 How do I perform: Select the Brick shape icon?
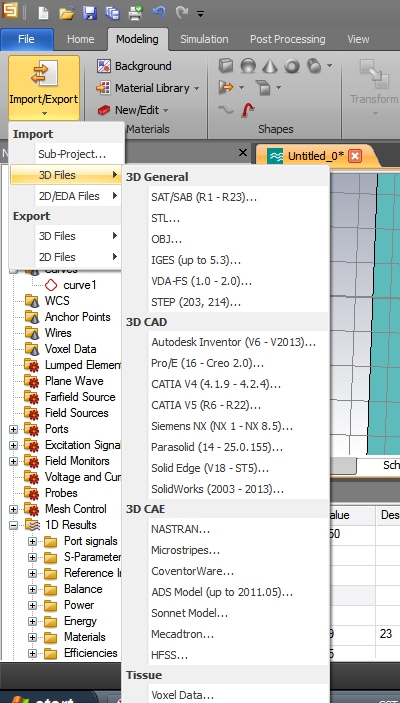pos(226,66)
